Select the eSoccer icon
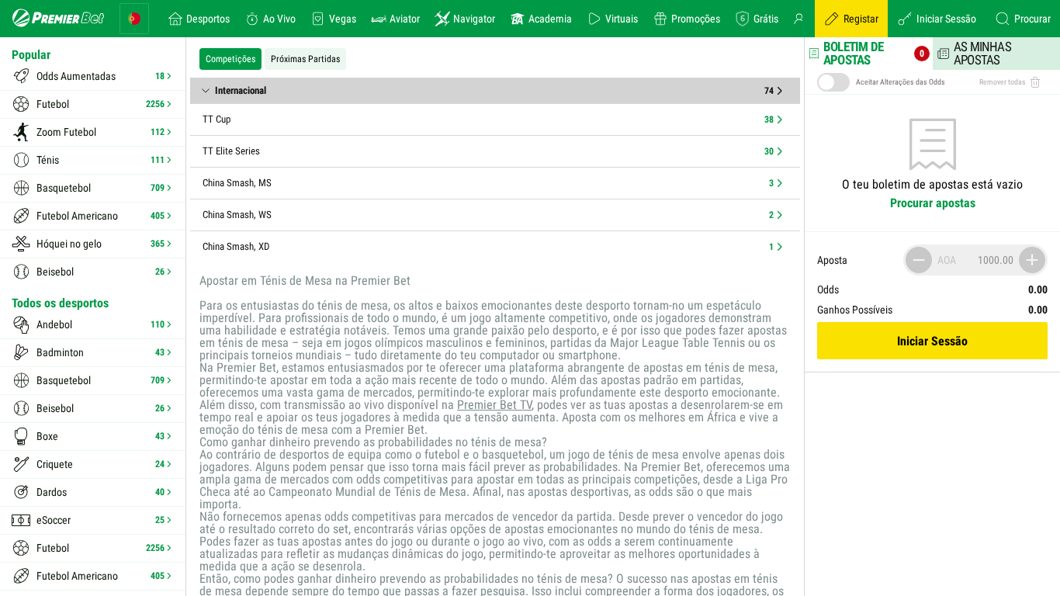The width and height of the screenshot is (1060, 596). pyautogui.click(x=21, y=520)
